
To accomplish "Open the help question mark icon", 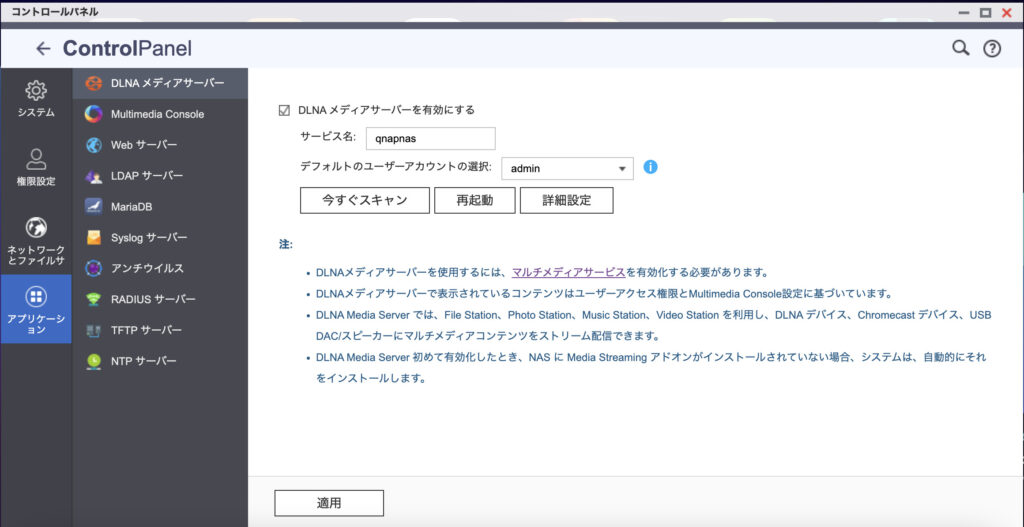I will (x=992, y=48).
